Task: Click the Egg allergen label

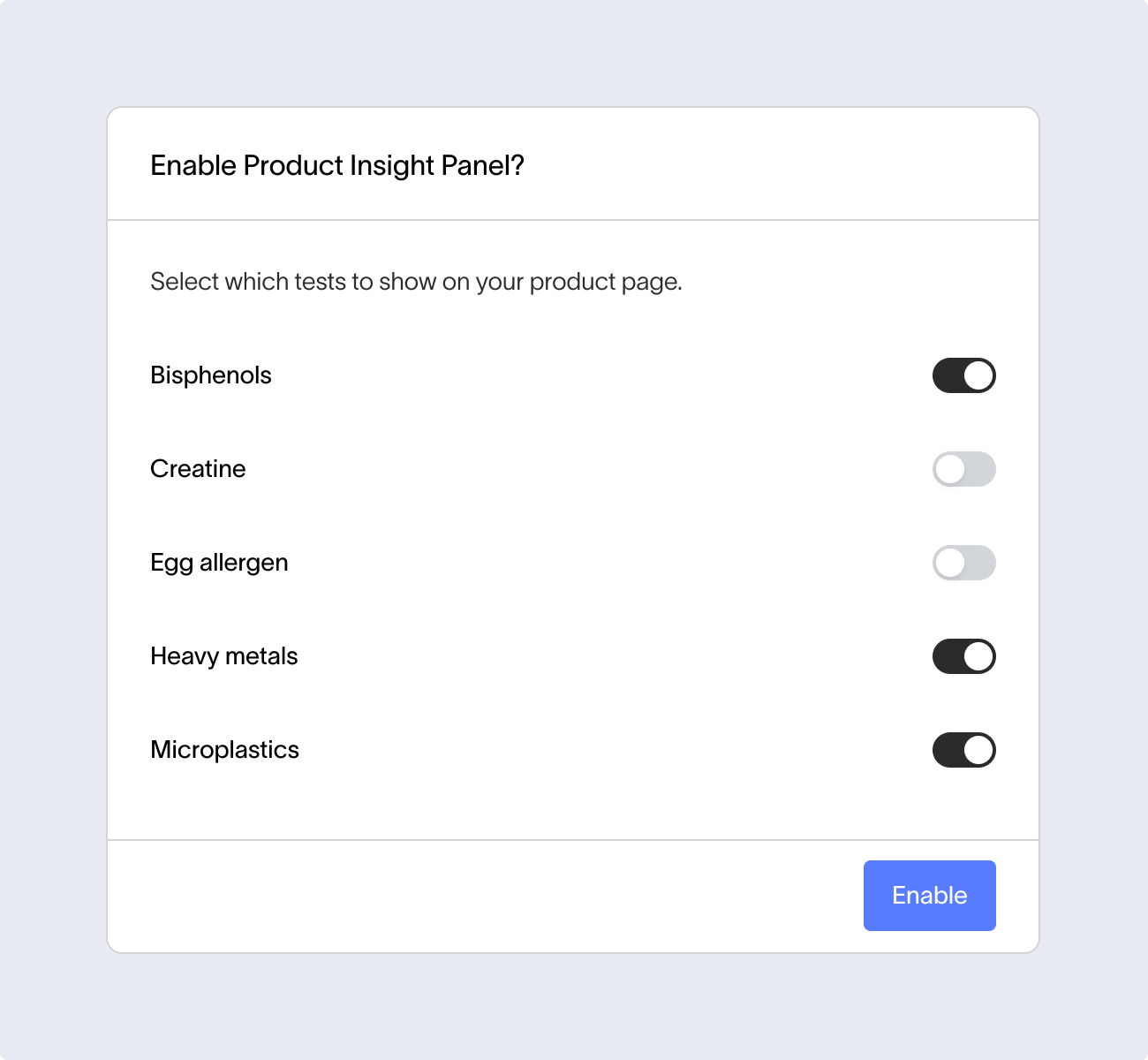Action: [x=219, y=564]
